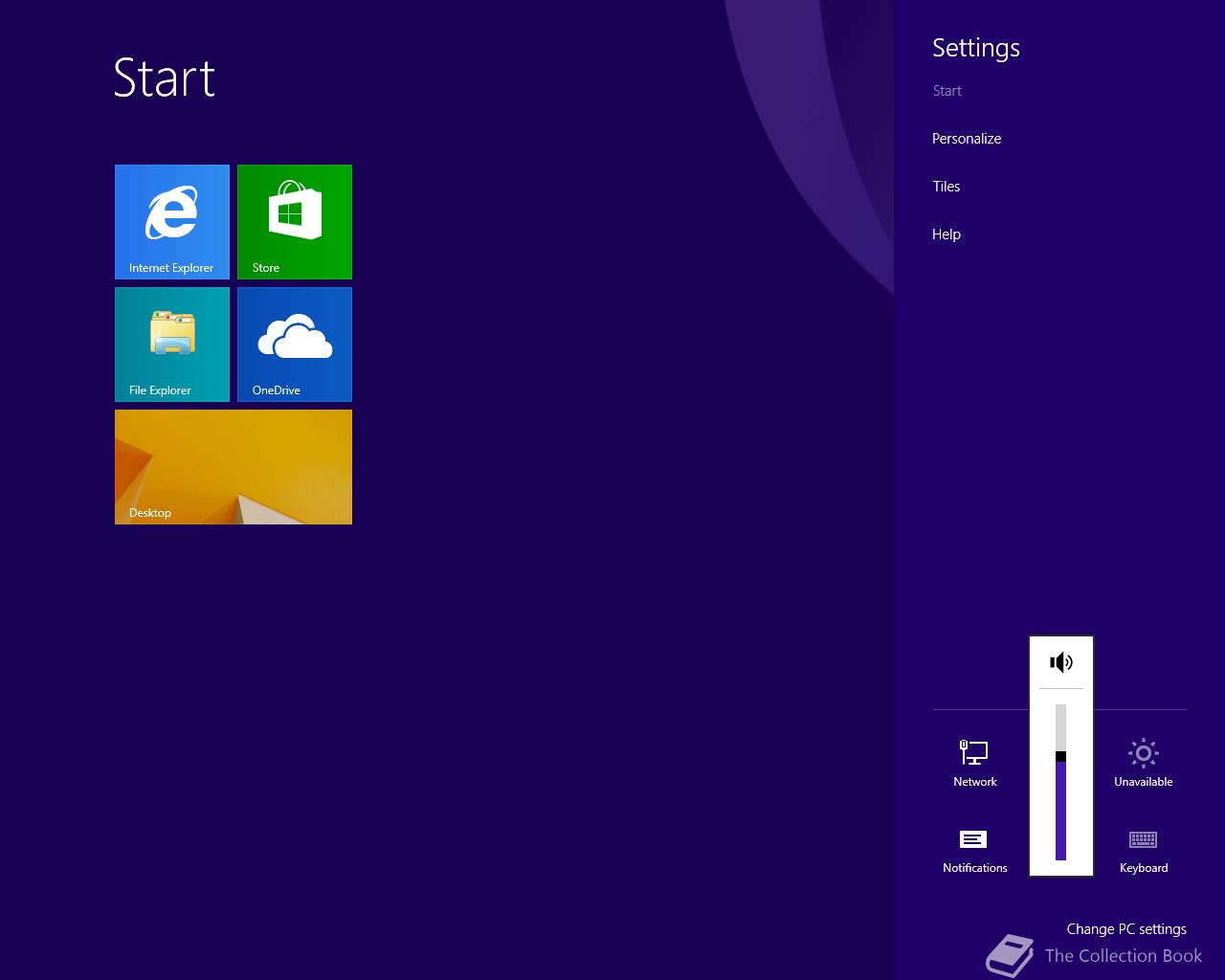This screenshot has height=980, width=1225.
Task: Open the Internet Explorer tile
Action: tap(172, 222)
